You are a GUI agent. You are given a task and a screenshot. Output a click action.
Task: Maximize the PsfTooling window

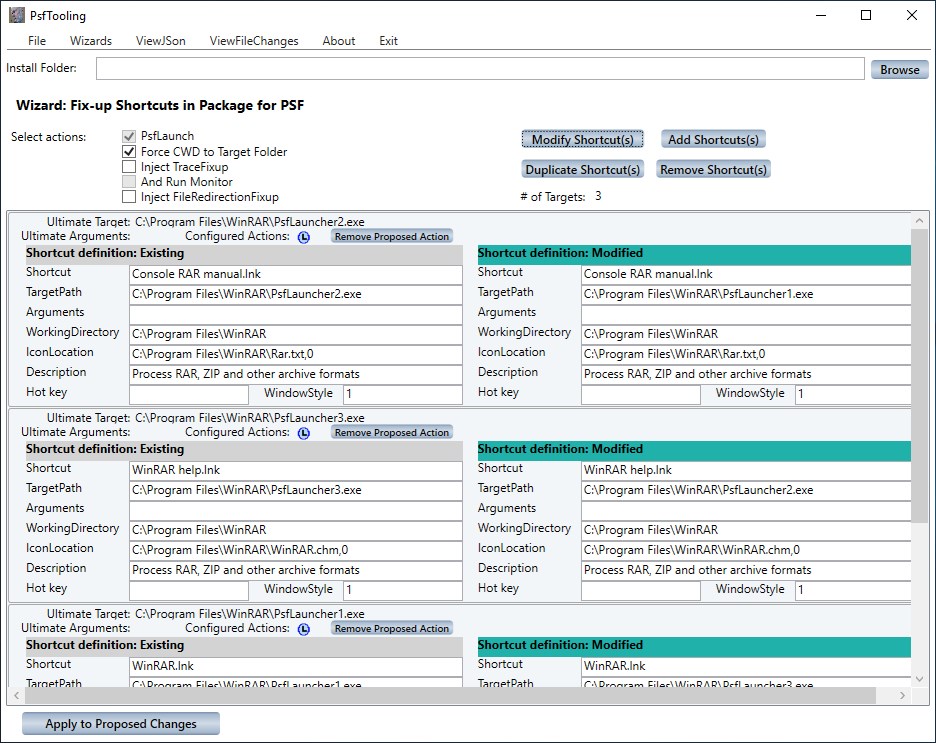click(866, 16)
